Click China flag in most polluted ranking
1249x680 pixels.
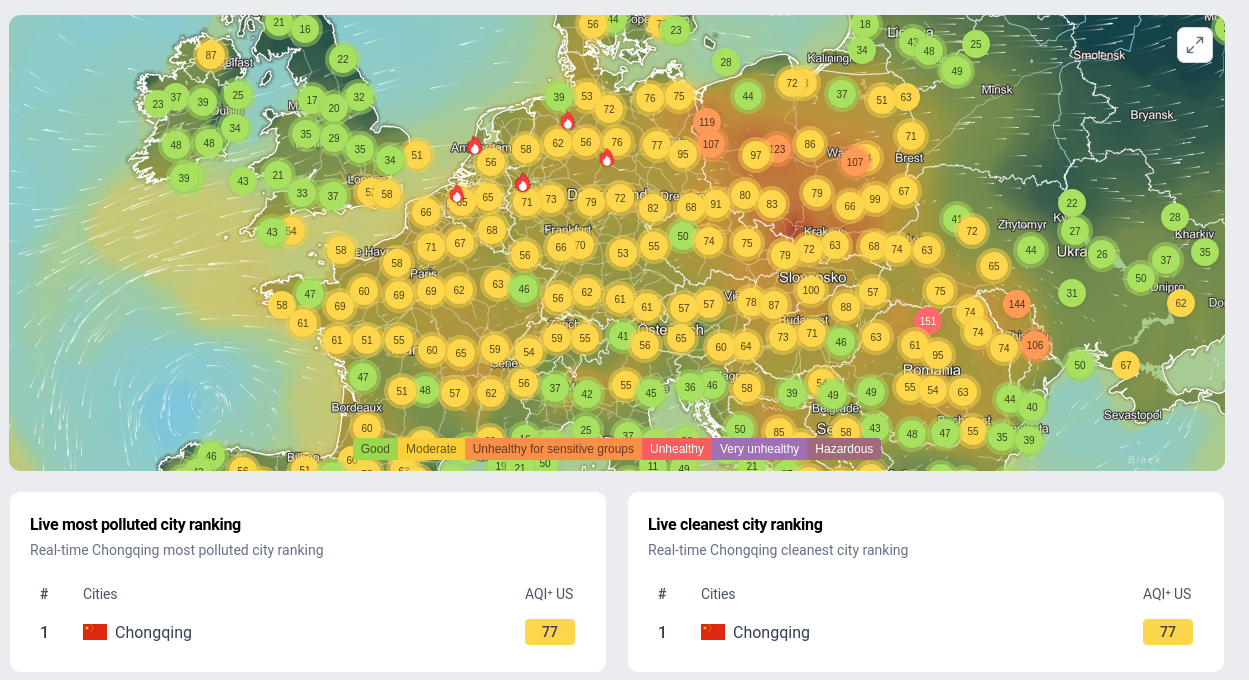95,632
